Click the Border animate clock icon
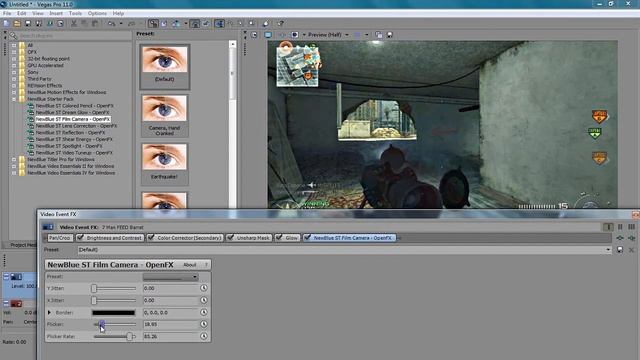The height and width of the screenshot is (360, 640). click(204, 313)
